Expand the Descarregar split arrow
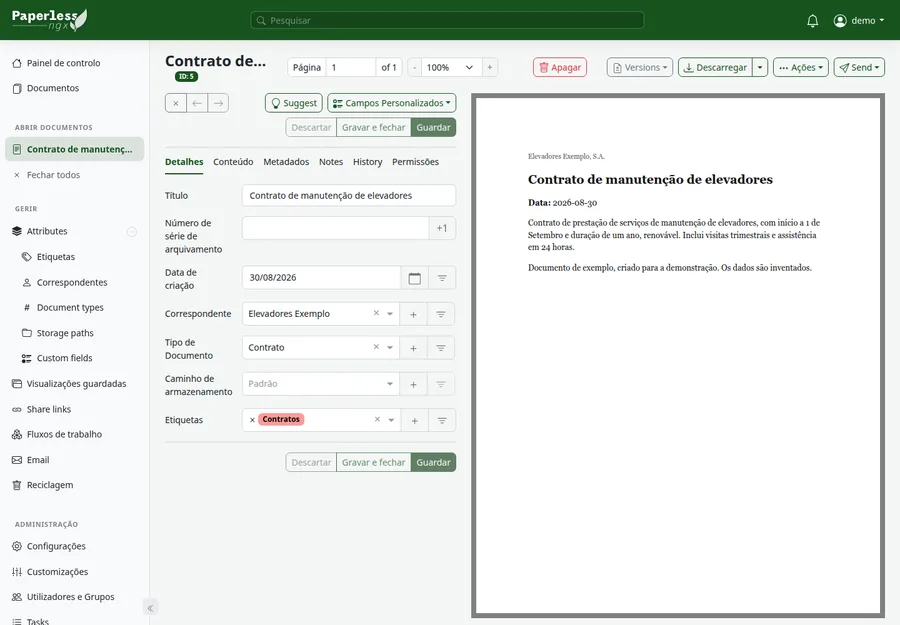900x625 pixels. (760, 68)
